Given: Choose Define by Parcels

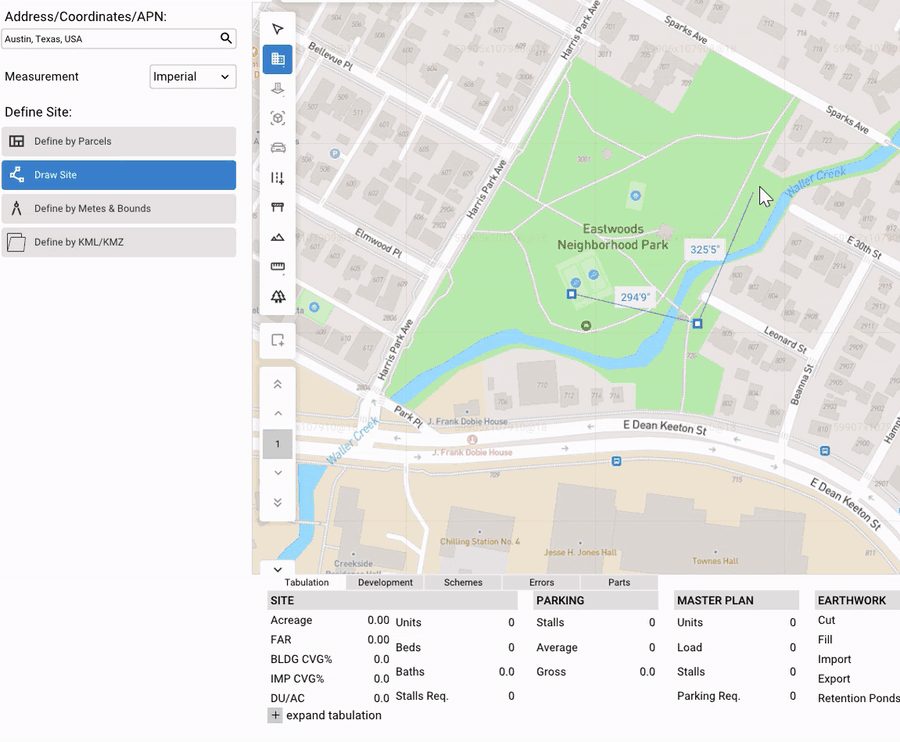Looking at the screenshot, I should (119, 141).
